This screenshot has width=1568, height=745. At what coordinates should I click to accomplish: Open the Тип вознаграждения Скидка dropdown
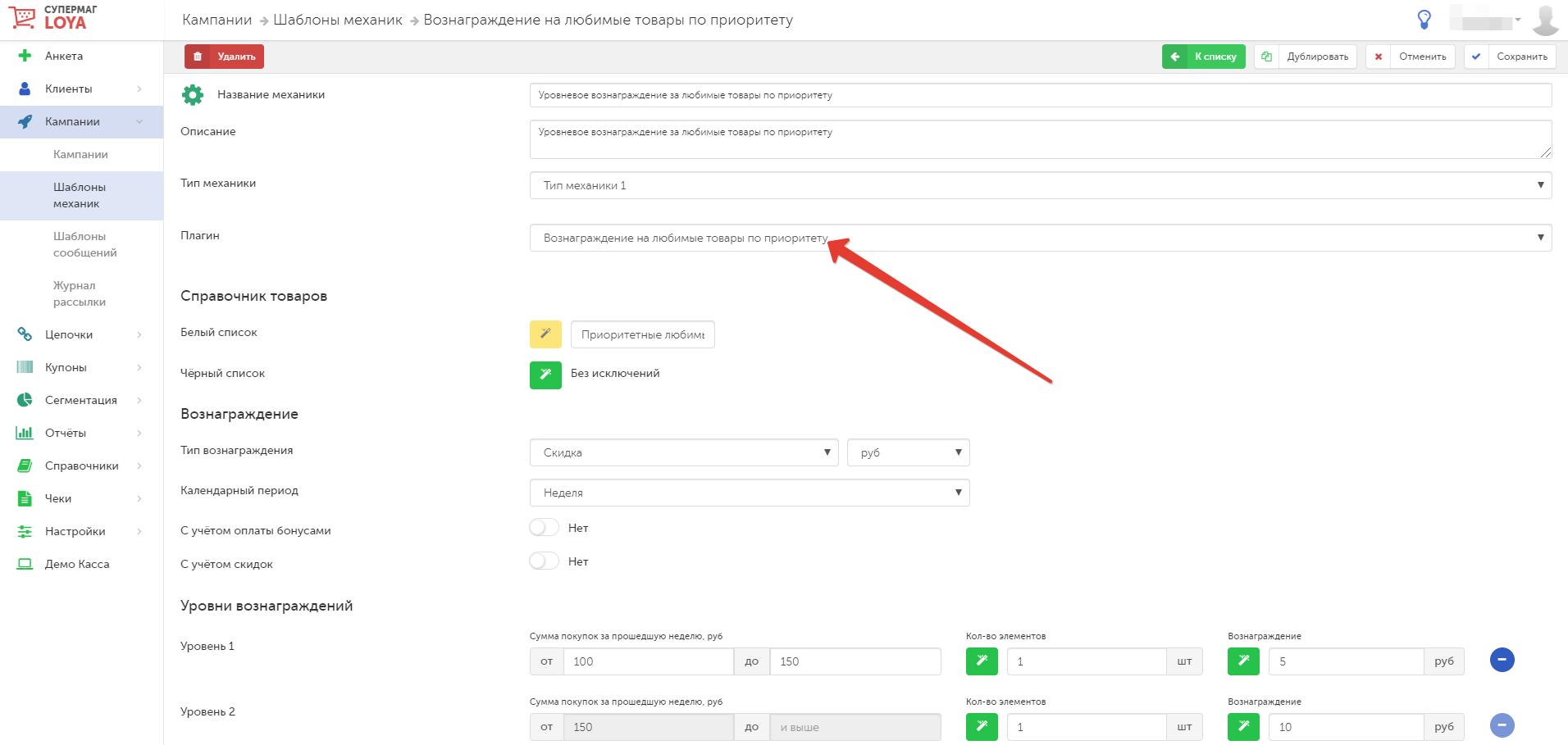(684, 452)
